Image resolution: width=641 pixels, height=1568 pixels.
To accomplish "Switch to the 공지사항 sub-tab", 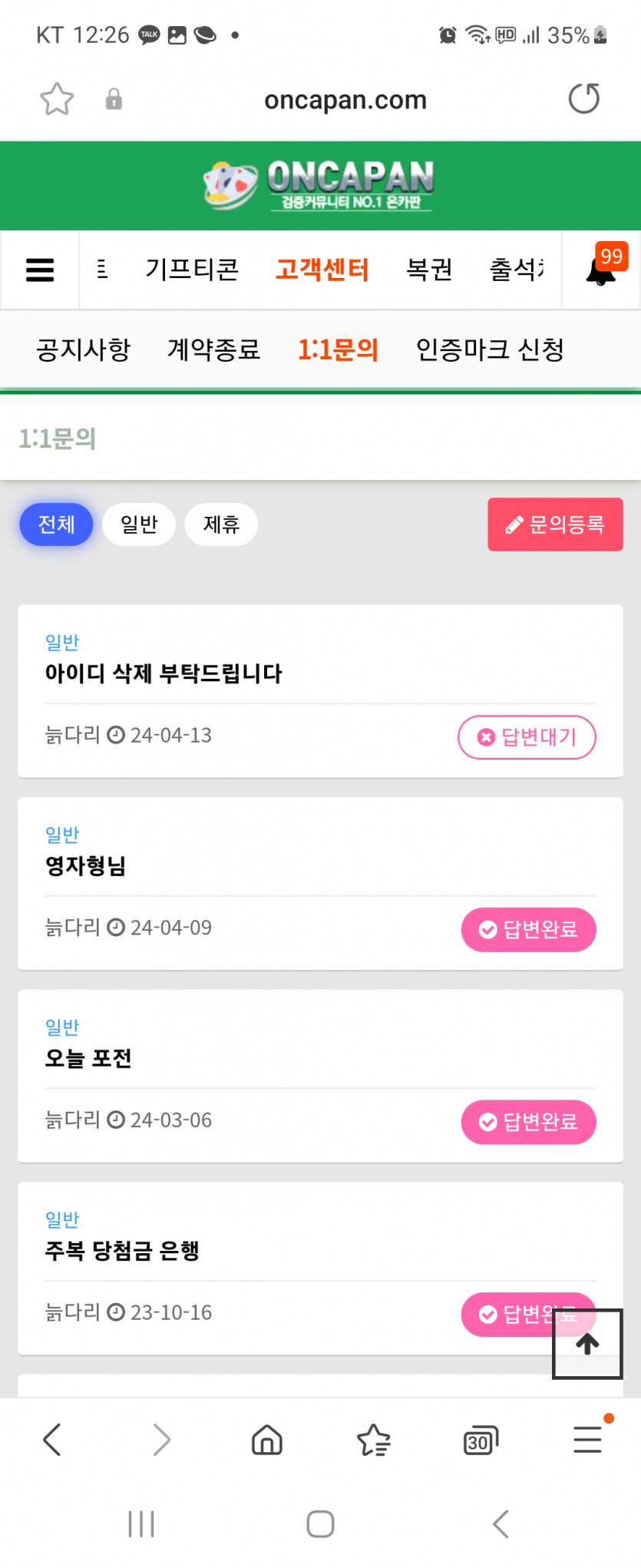I will [83, 350].
